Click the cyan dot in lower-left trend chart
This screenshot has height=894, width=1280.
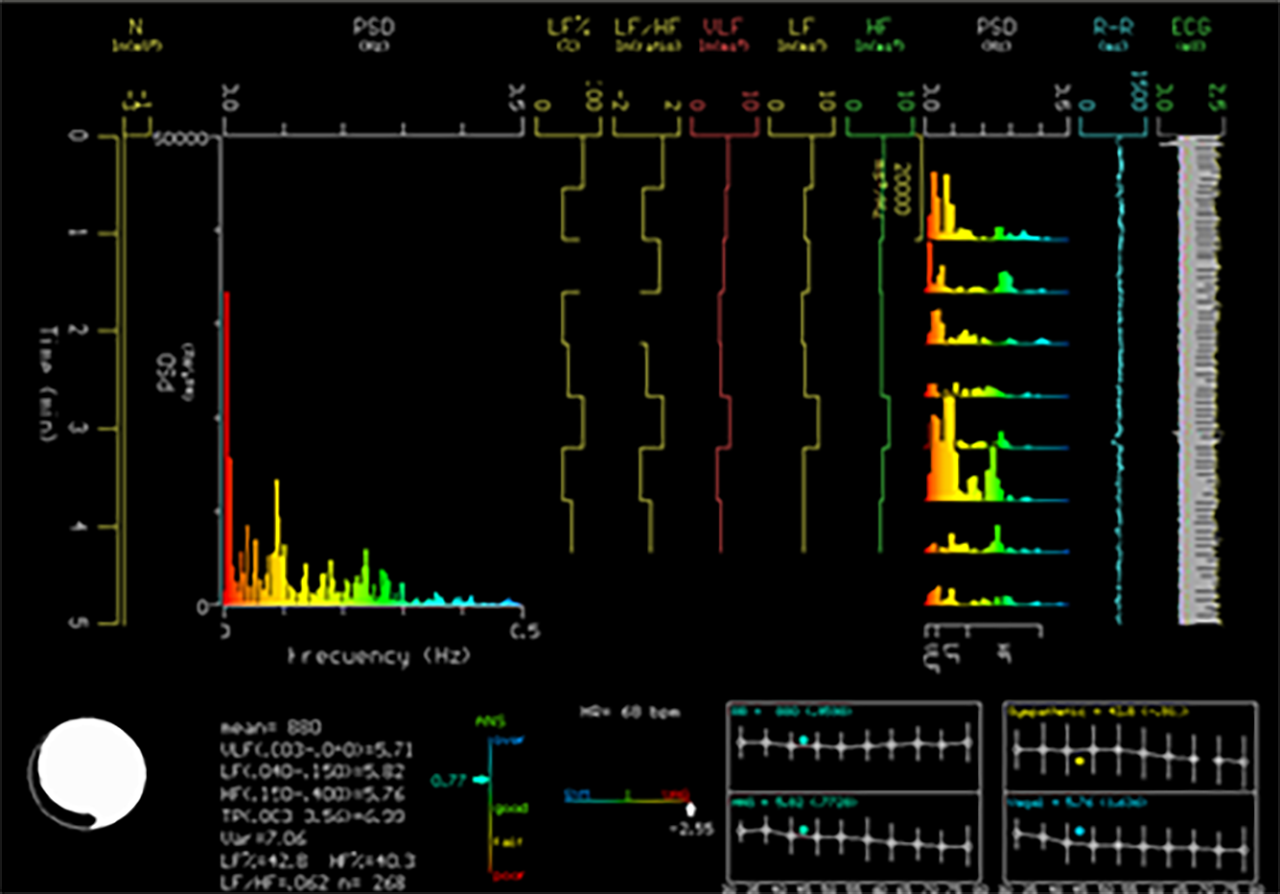pos(804,829)
